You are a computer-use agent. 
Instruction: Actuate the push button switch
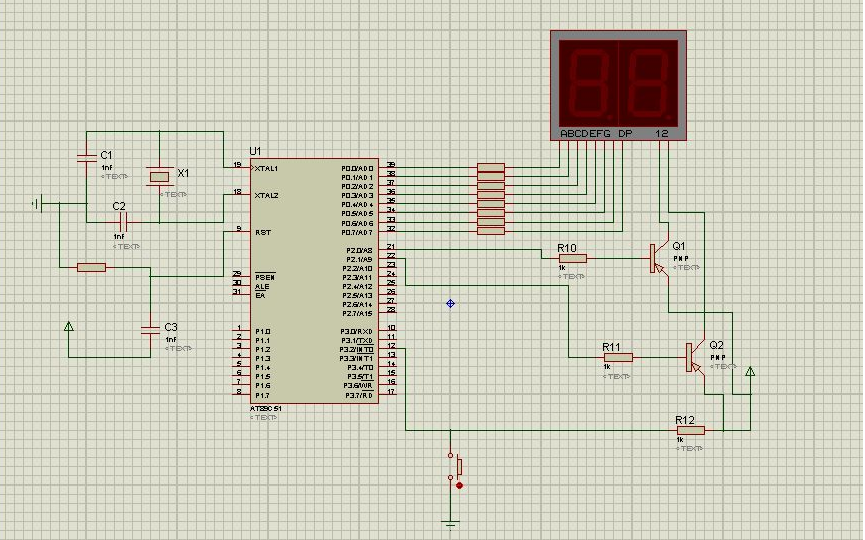point(455,467)
